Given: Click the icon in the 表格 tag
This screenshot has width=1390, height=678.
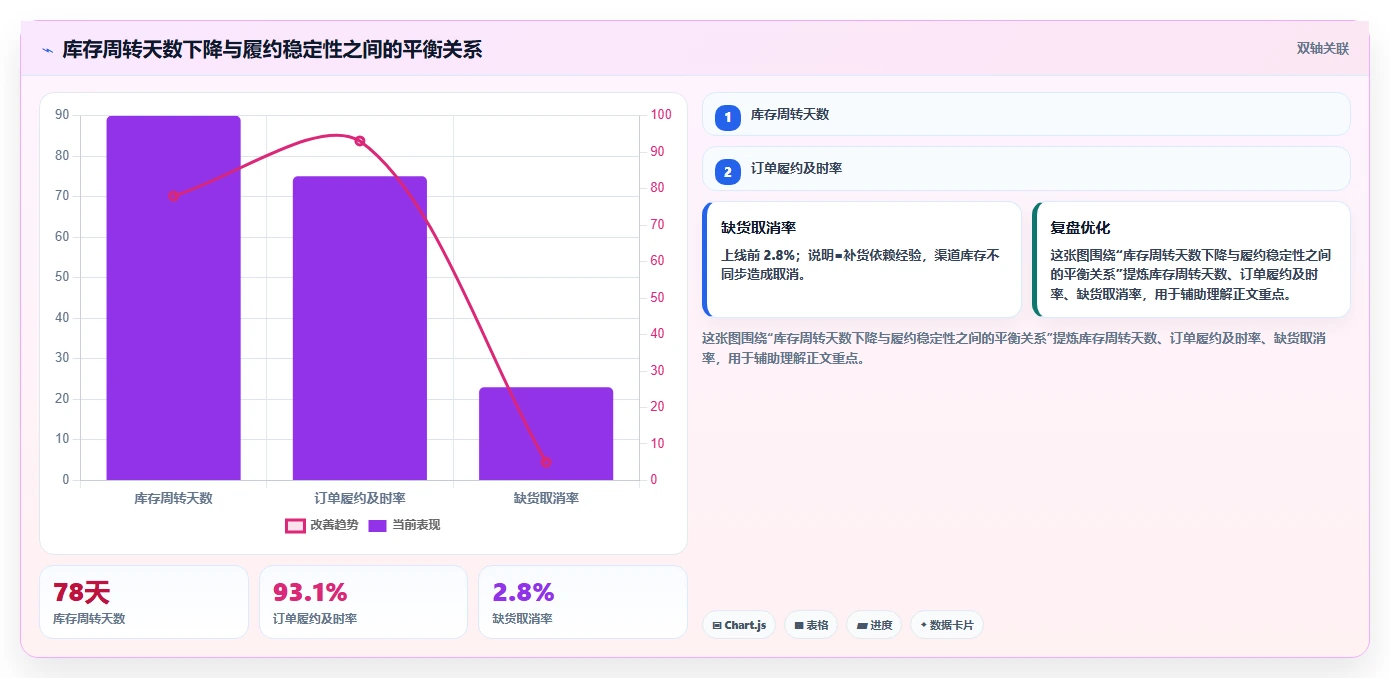Looking at the screenshot, I should pos(799,625).
